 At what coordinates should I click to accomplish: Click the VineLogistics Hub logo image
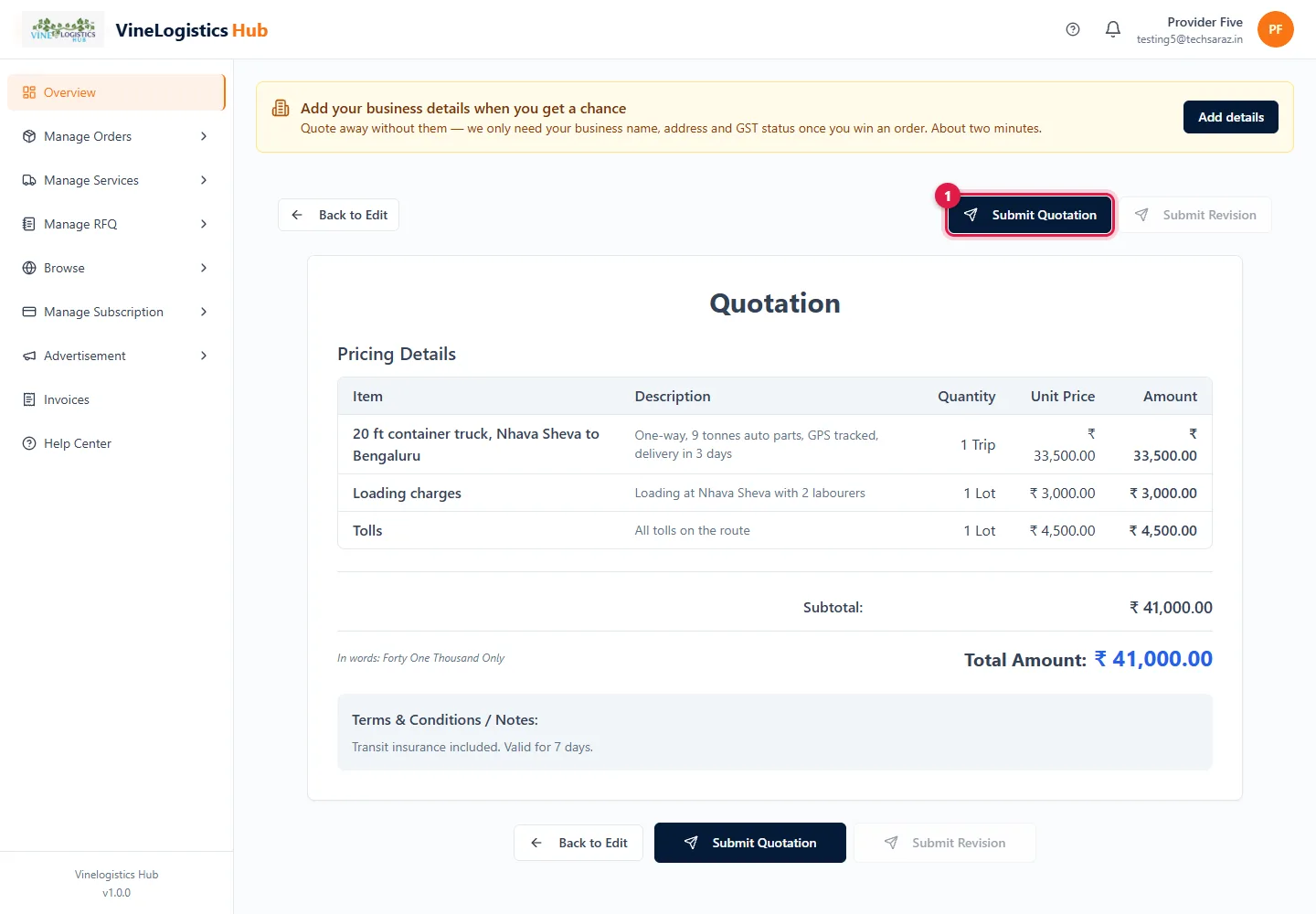pyautogui.click(x=63, y=29)
